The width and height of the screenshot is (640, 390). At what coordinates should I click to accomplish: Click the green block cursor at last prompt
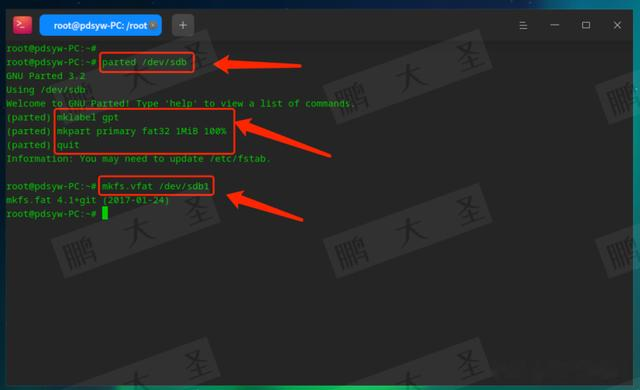pos(105,213)
